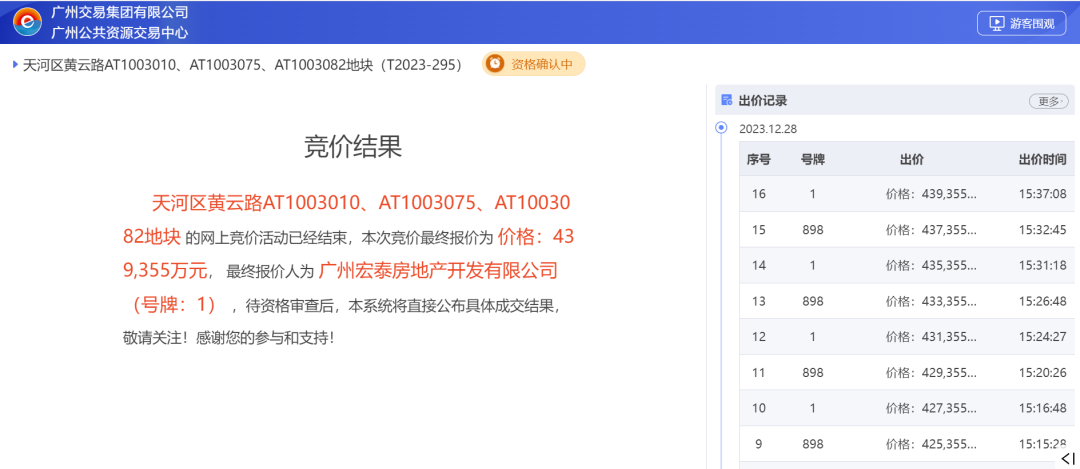Click the 资格确认中 status badge
The height and width of the screenshot is (469, 1080).
(534, 64)
